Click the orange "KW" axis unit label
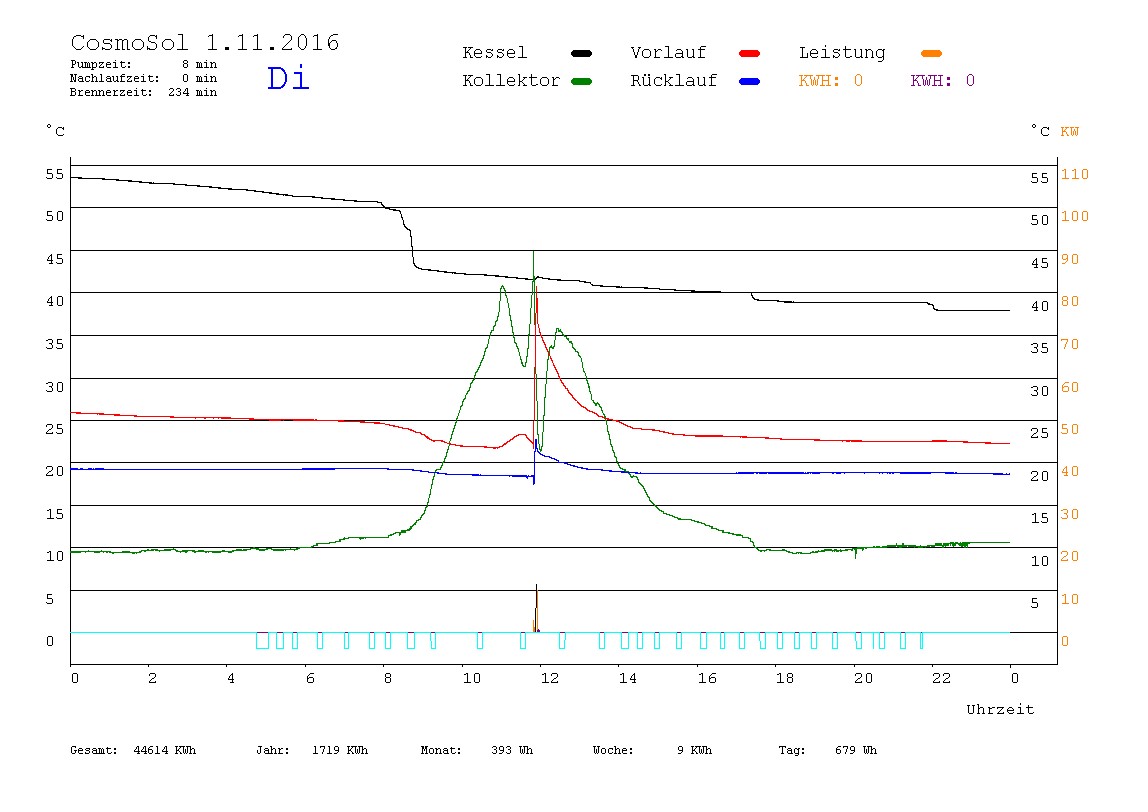 click(x=1070, y=132)
